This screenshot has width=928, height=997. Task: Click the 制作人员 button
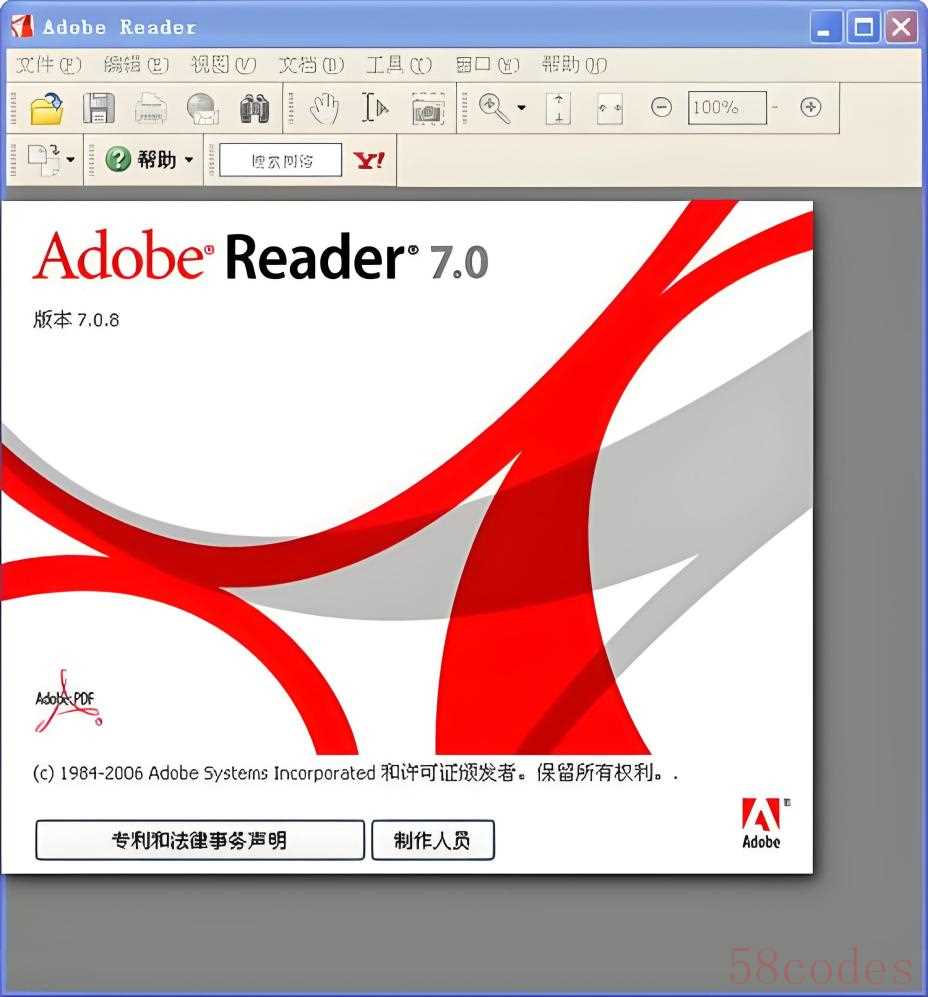tap(432, 840)
